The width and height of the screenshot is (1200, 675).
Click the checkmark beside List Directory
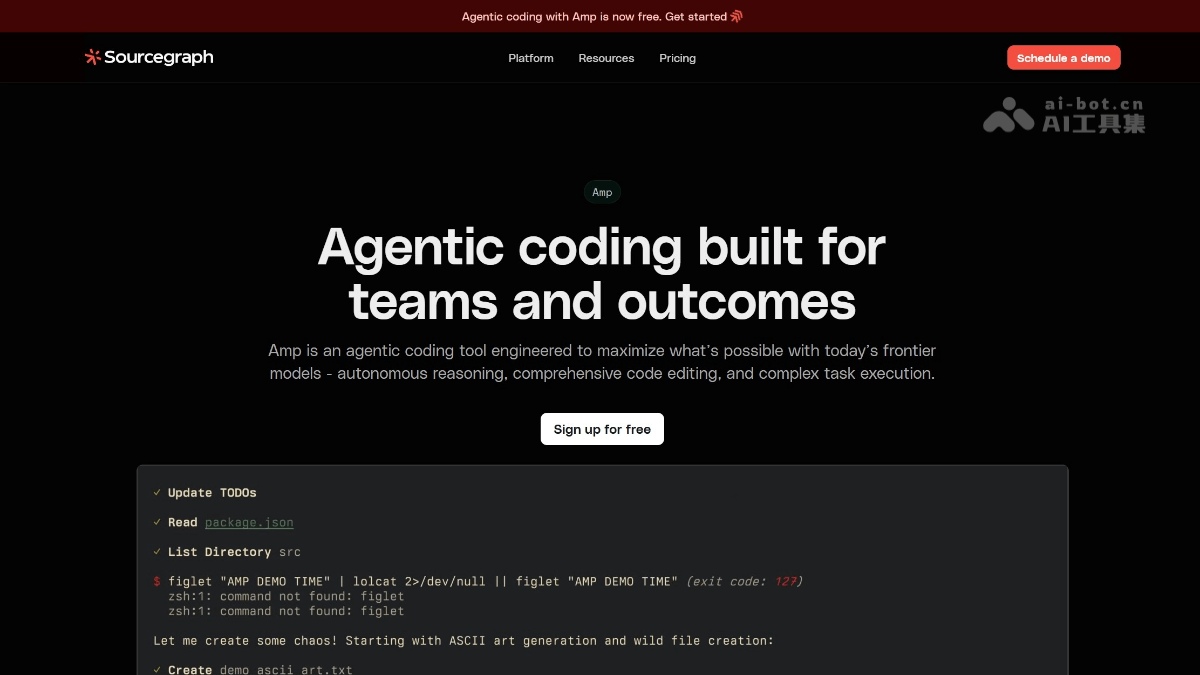point(157,552)
